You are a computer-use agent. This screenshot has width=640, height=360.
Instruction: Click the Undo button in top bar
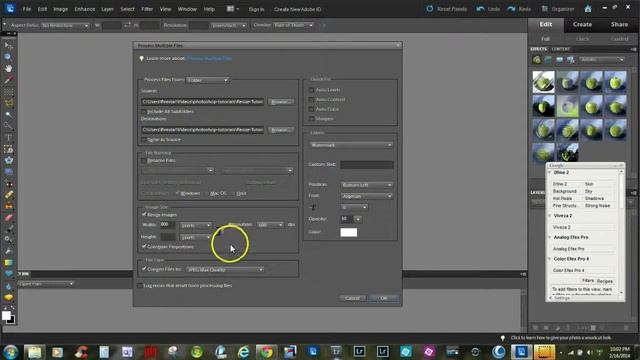click(x=488, y=9)
